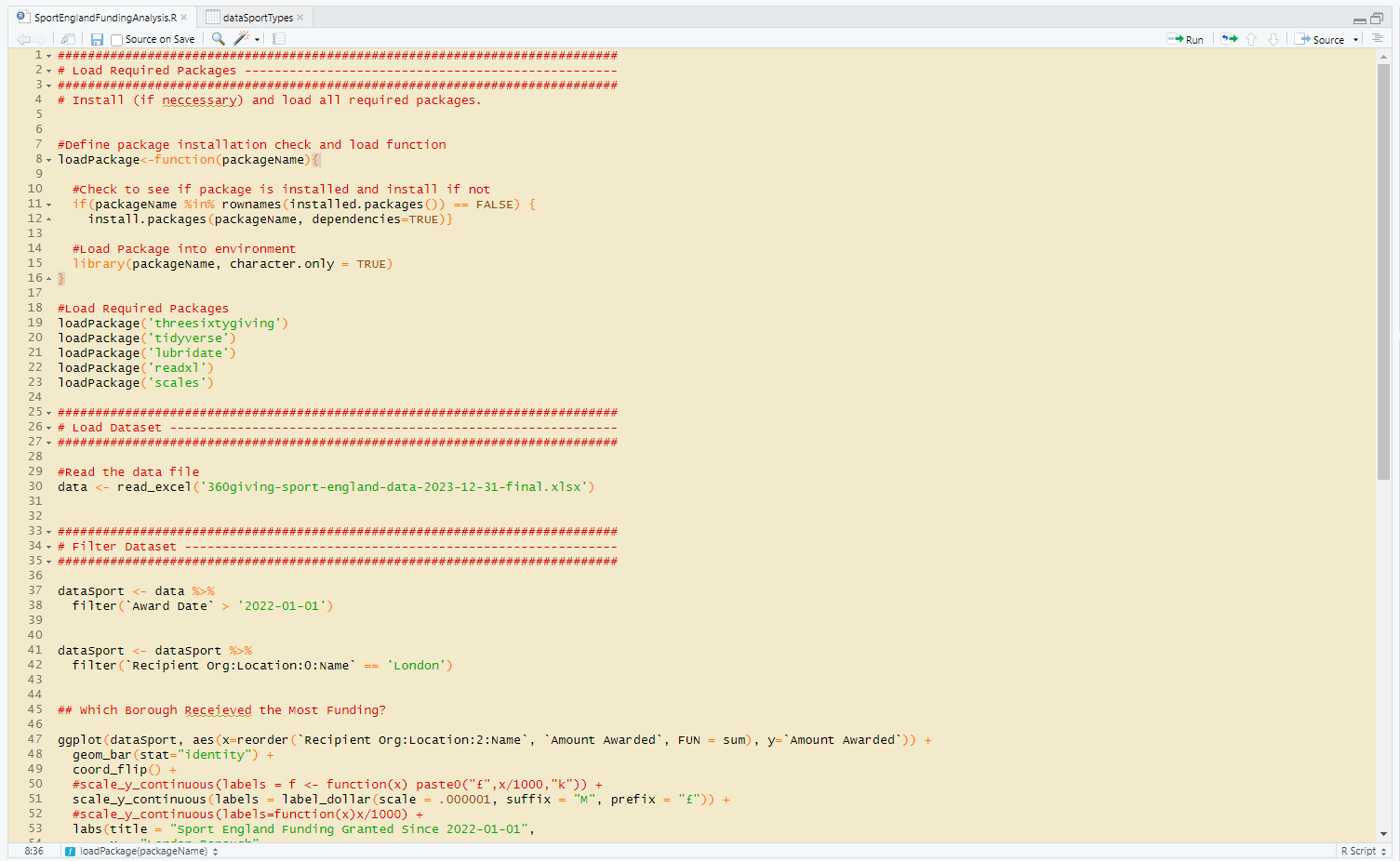Close the dataSportTypes tab
1400x861 pixels.
coord(300,16)
